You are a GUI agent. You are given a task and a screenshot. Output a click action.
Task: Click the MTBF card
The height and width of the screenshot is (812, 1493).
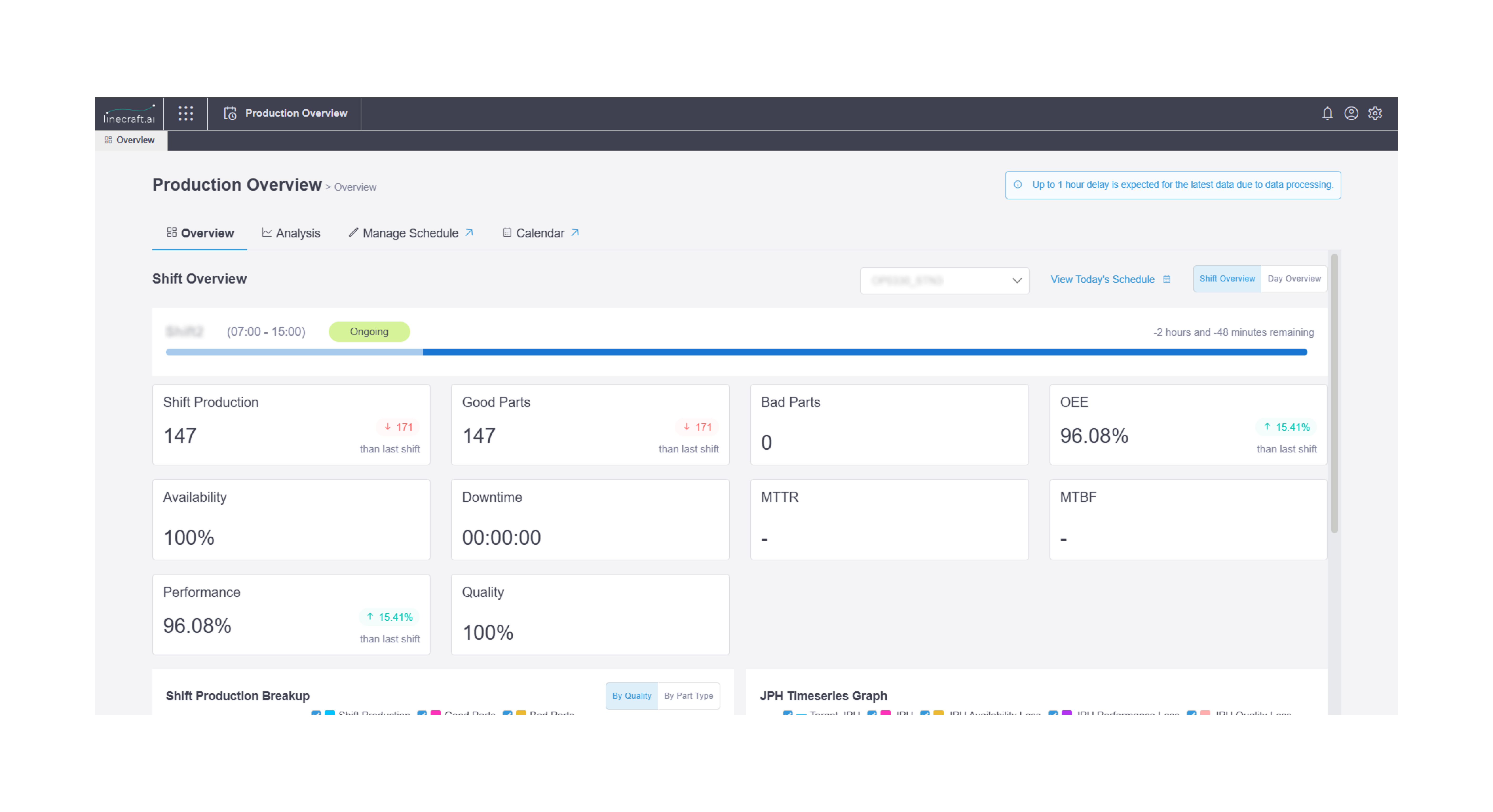1188,519
